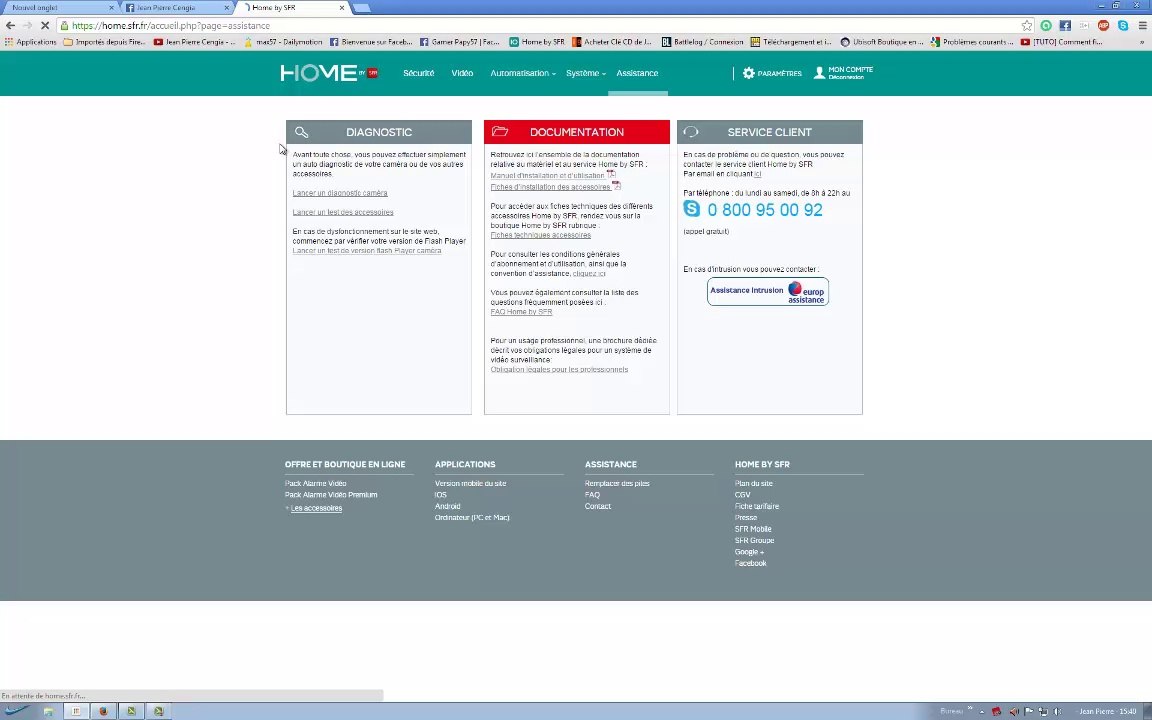Click the green round extension icon
Screen dimensions: 1152x720
click(x=1045, y=25)
